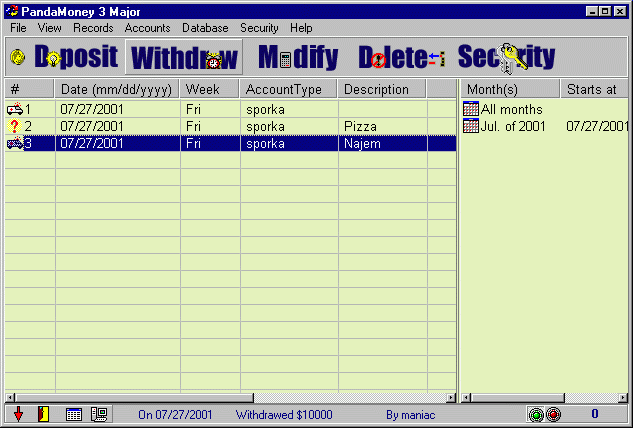Open the File menu

point(18,28)
